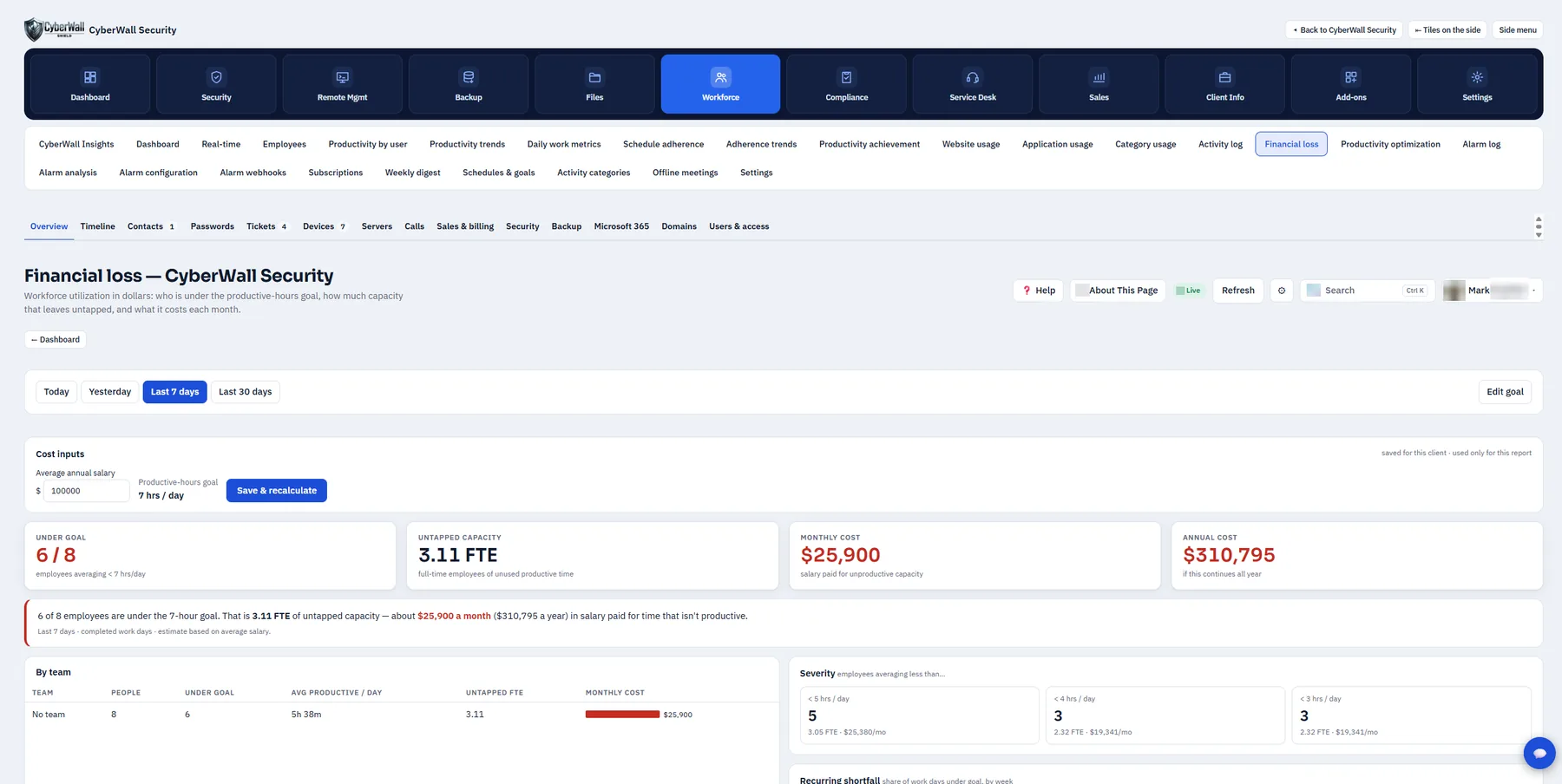1562x784 pixels.
Task: Open the Service Desk headset tile
Action: (x=973, y=84)
